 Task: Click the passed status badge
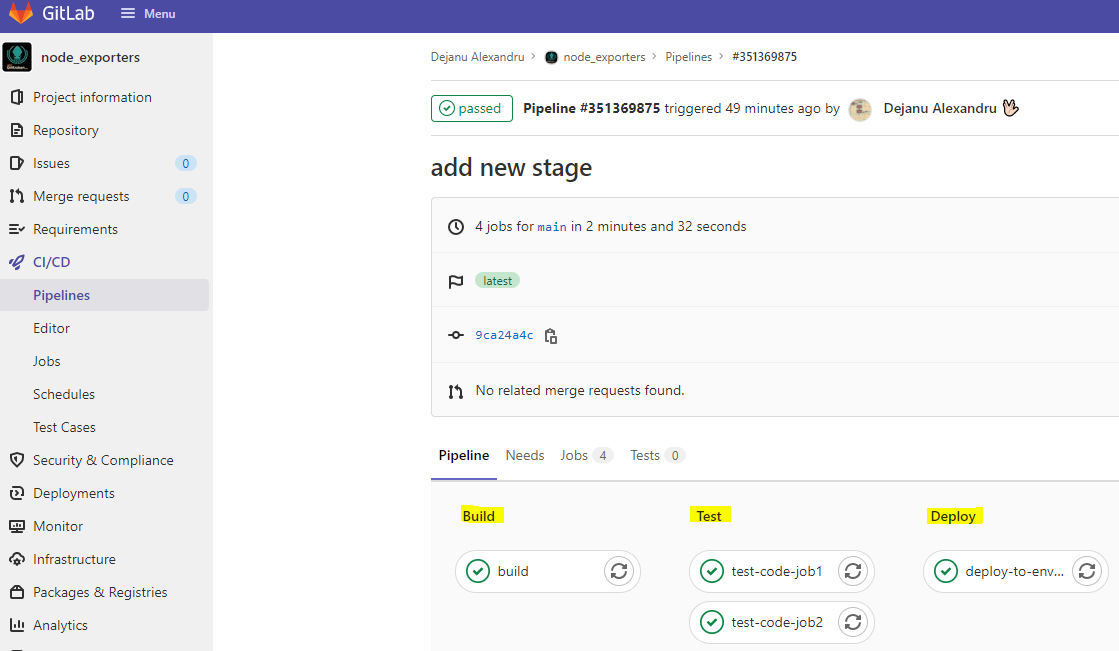[x=472, y=108]
